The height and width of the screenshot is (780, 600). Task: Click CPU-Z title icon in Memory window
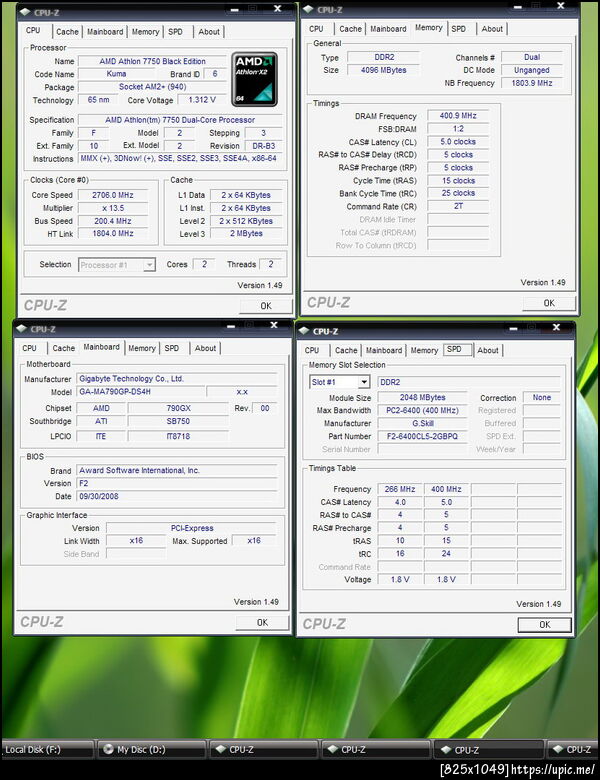pyautogui.click(x=308, y=9)
